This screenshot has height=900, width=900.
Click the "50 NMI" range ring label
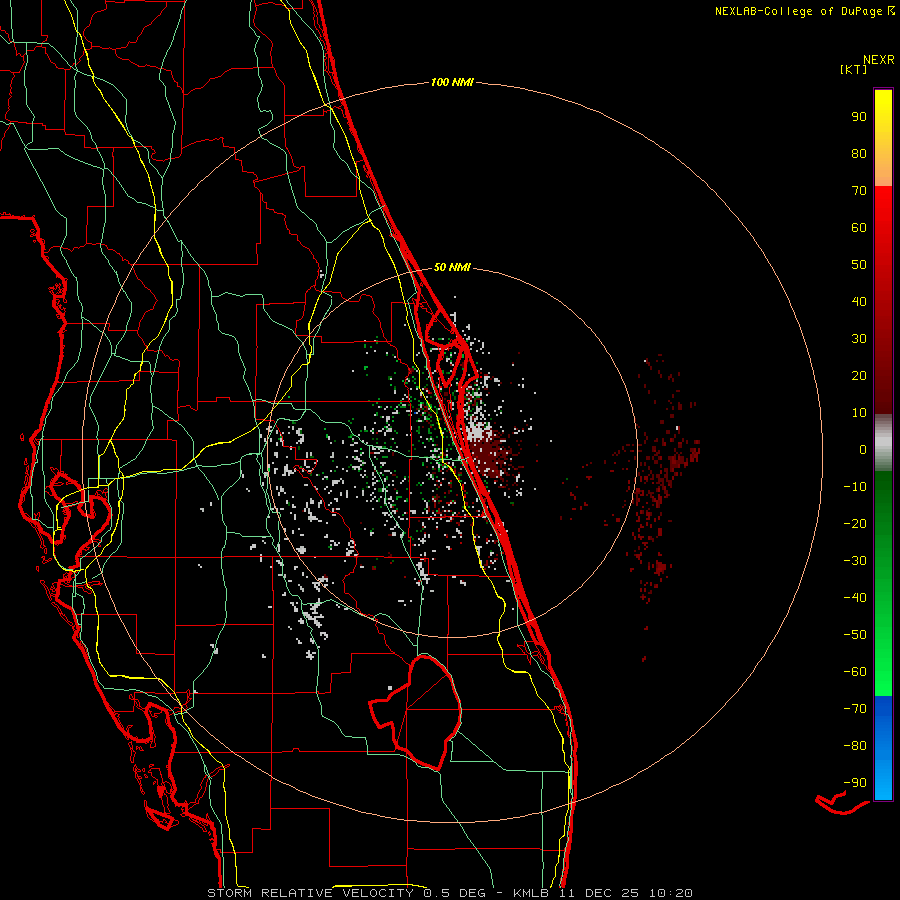[x=452, y=267]
